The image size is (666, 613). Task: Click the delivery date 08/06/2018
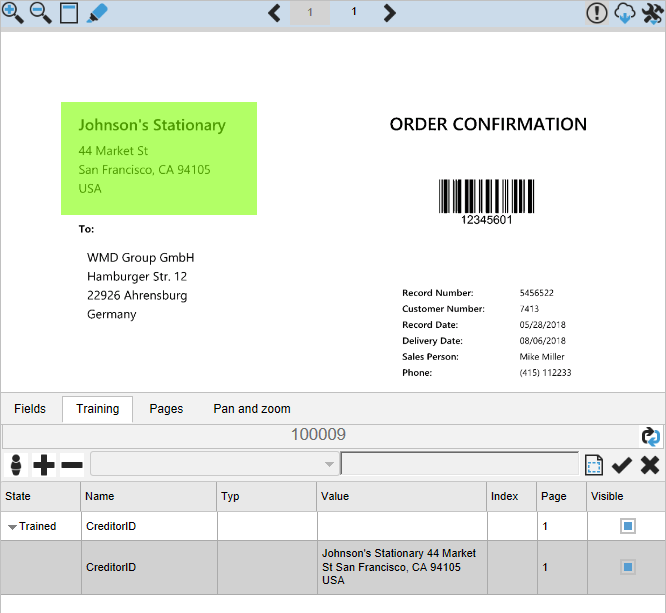click(542, 341)
